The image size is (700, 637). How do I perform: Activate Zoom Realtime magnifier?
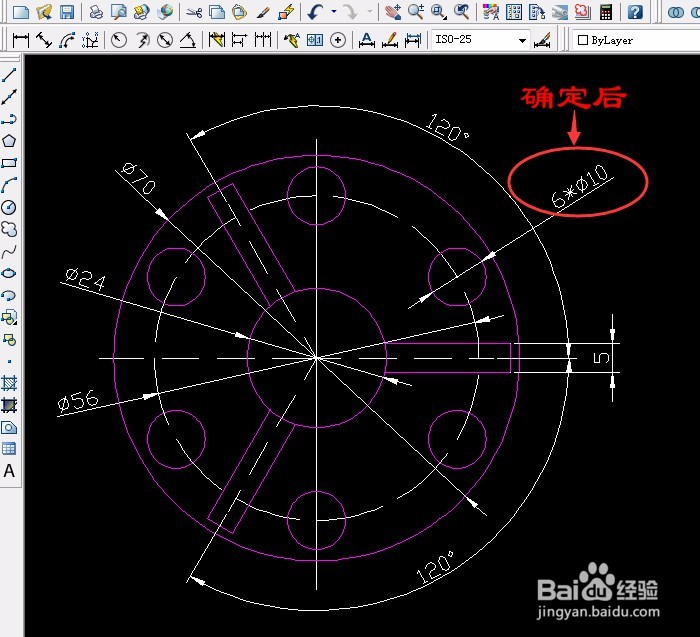416,12
